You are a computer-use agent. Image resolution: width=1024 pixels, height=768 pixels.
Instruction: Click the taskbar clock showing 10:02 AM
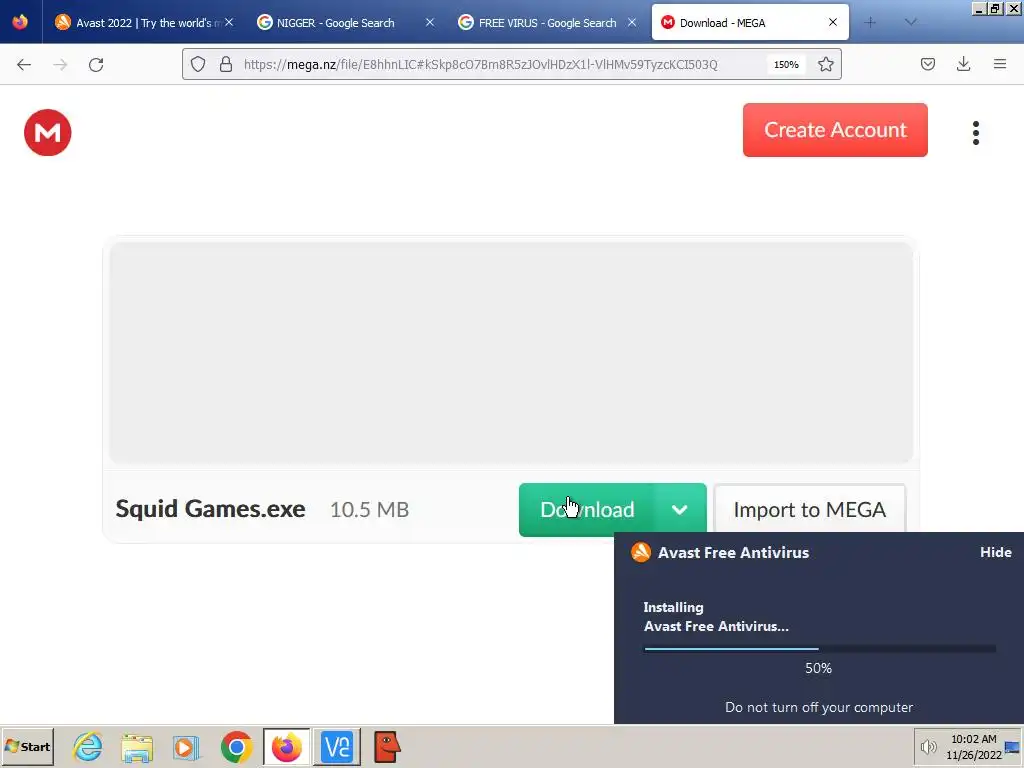(973, 746)
